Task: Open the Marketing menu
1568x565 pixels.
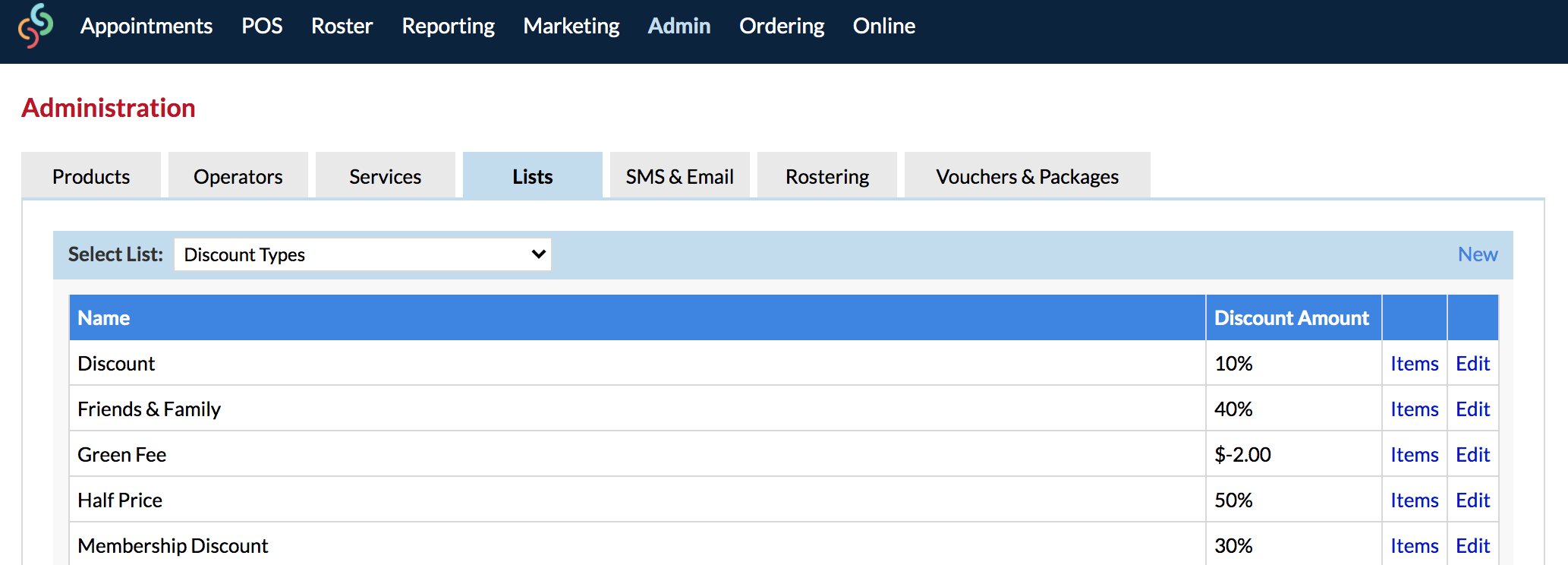Action: point(571,26)
